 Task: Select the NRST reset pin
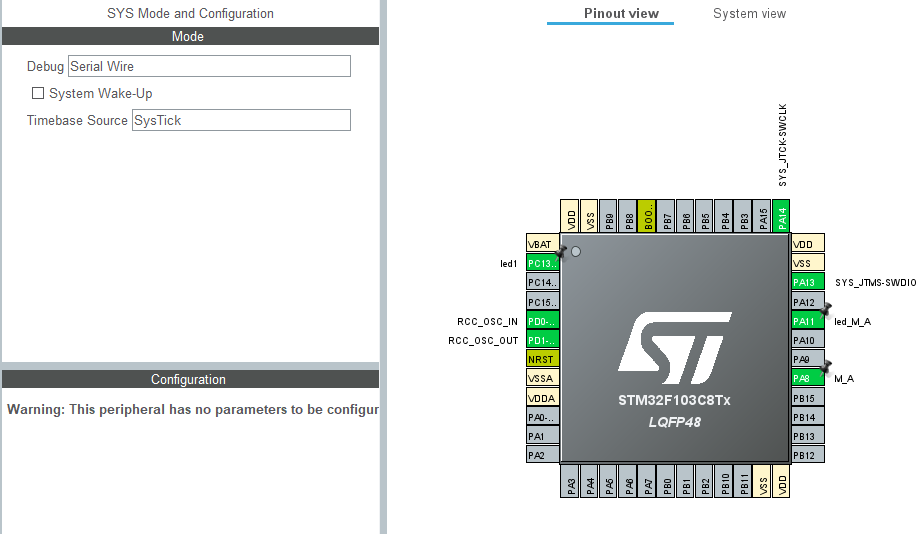click(542, 359)
